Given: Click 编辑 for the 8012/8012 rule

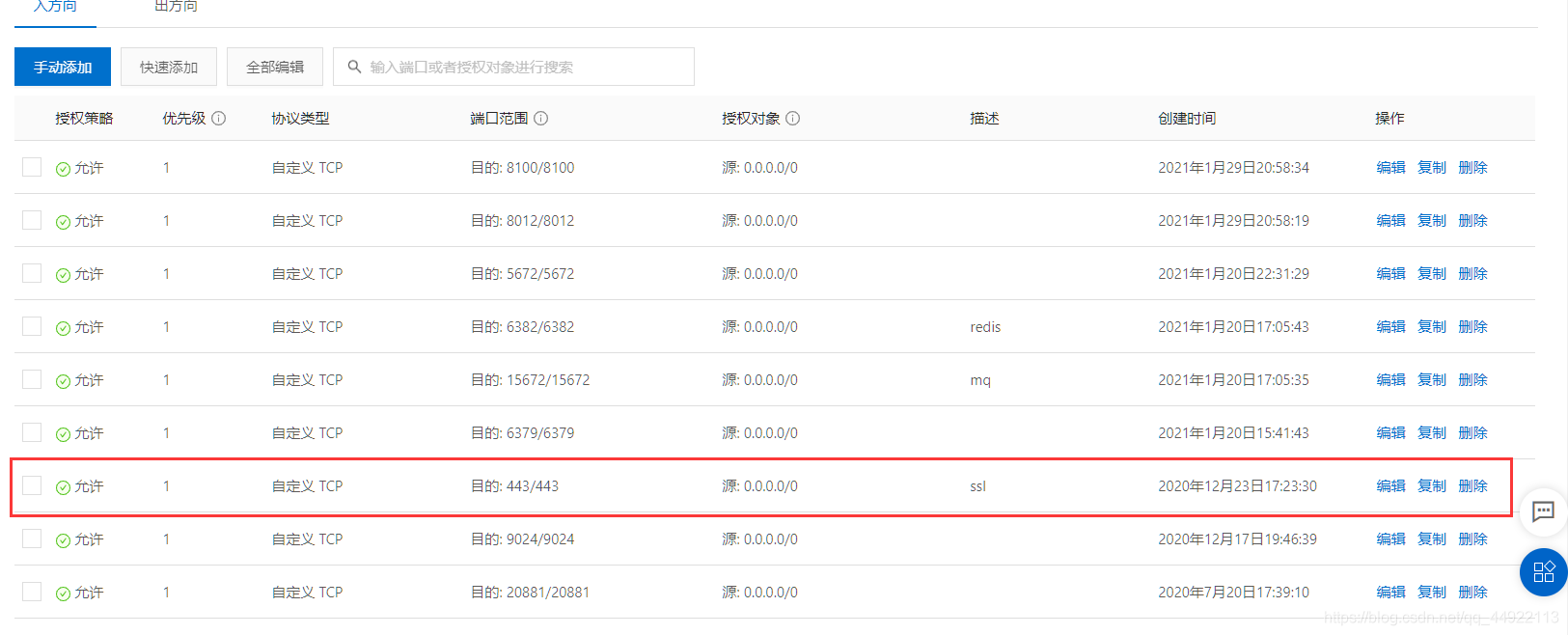Looking at the screenshot, I should pyautogui.click(x=1390, y=220).
